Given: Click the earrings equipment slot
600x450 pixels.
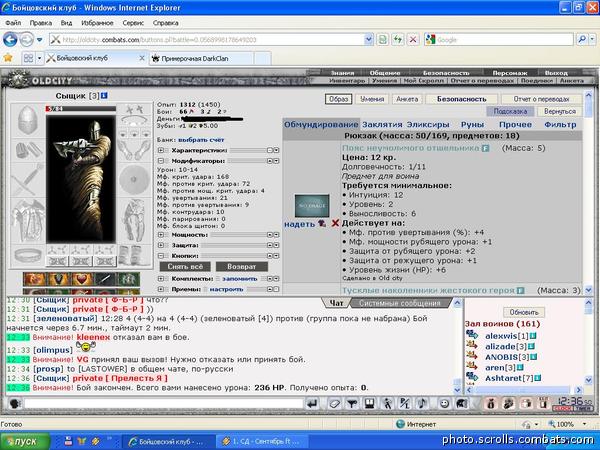Looking at the screenshot, I should click(x=134, y=109).
